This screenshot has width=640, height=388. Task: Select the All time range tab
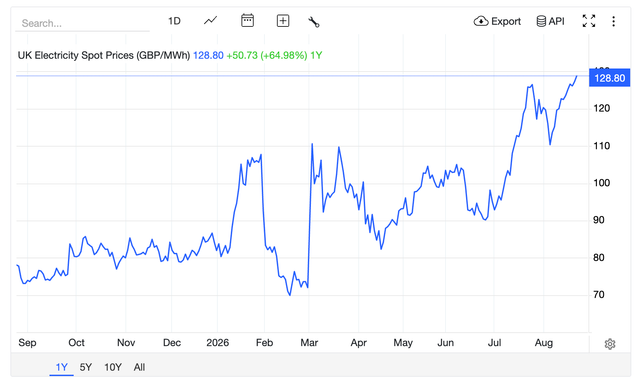139,367
